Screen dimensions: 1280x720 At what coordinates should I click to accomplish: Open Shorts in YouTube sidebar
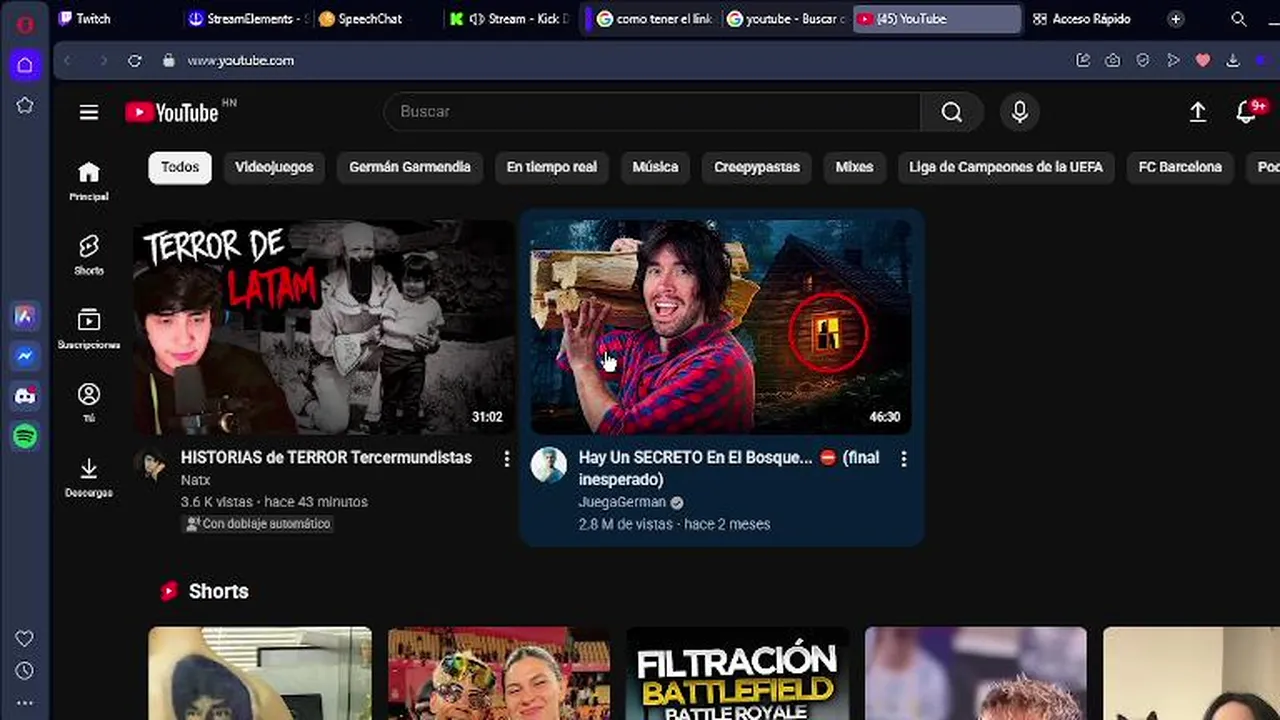(89, 255)
